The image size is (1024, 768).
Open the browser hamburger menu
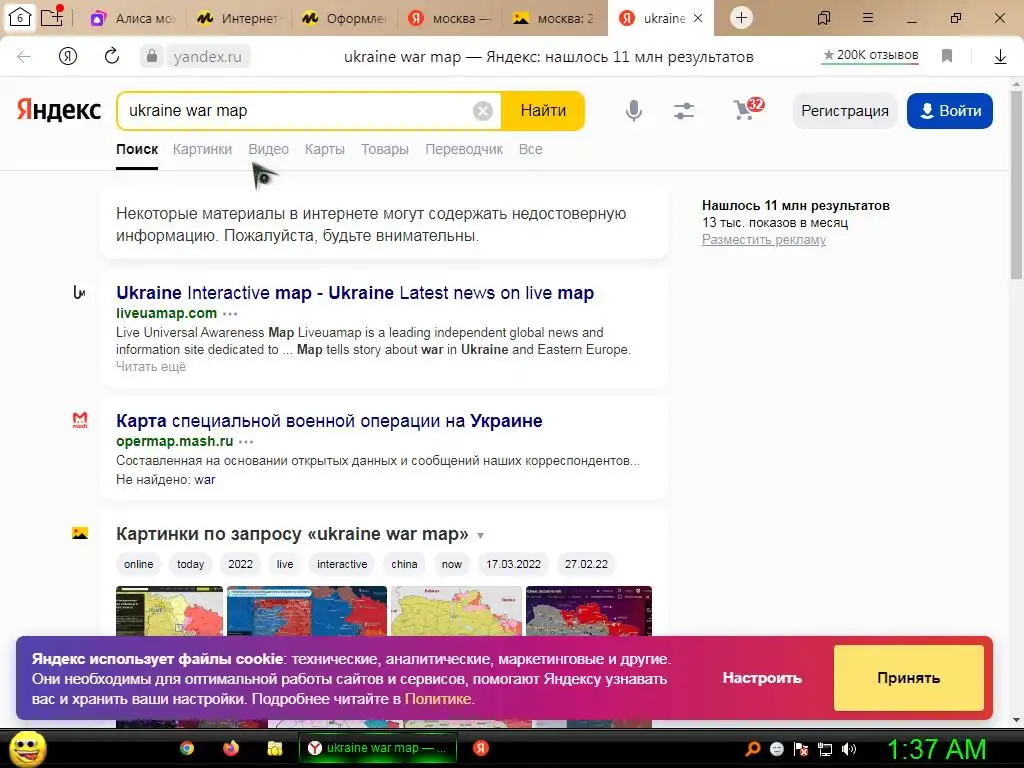tap(868, 18)
